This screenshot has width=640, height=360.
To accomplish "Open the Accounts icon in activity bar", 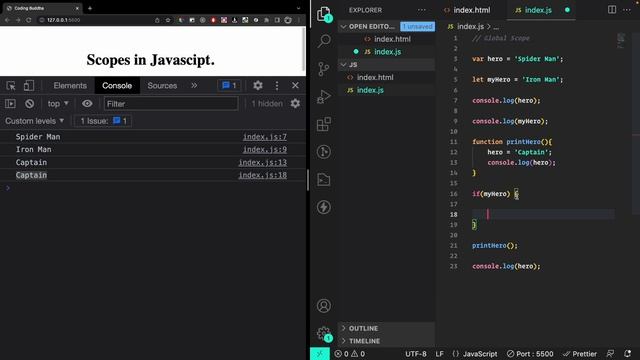I will tap(324, 306).
